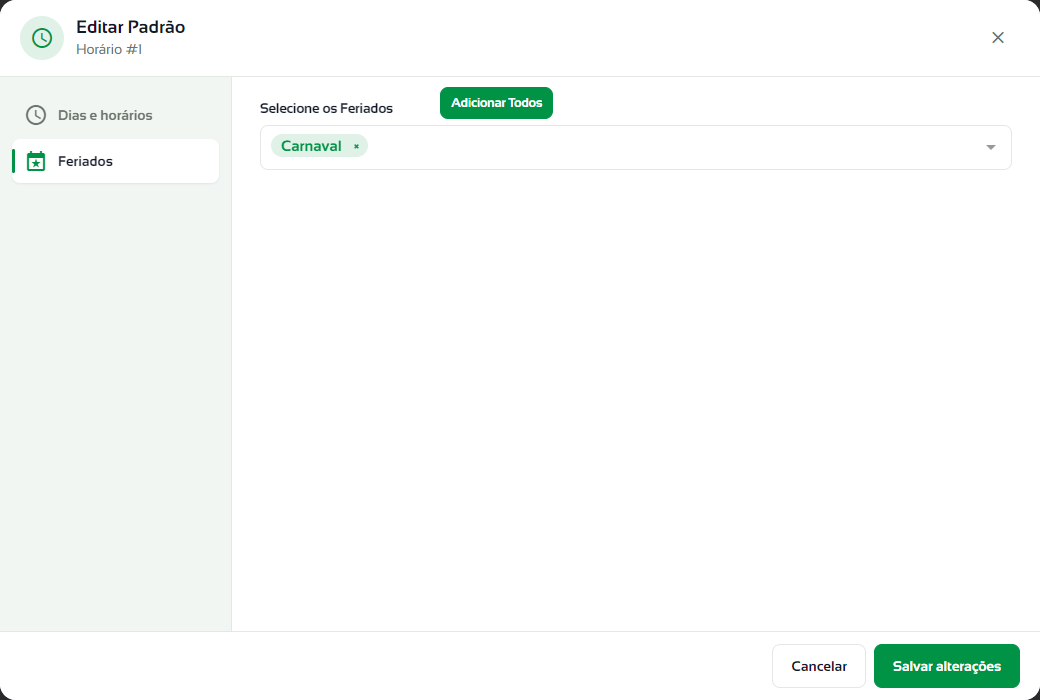This screenshot has height=700, width=1040.
Task: Click the calendar star icon beside Feriados
Action: pyautogui.click(x=36, y=161)
